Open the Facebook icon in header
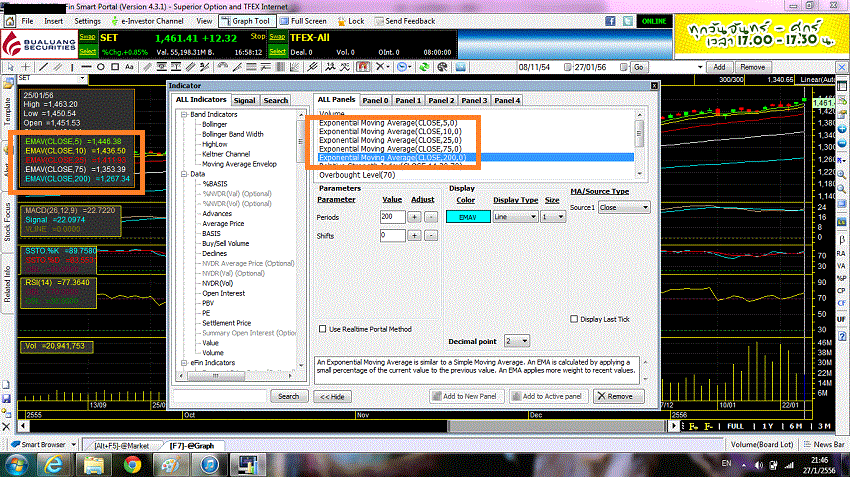This screenshot has width=850, height=477. (x=610, y=21)
